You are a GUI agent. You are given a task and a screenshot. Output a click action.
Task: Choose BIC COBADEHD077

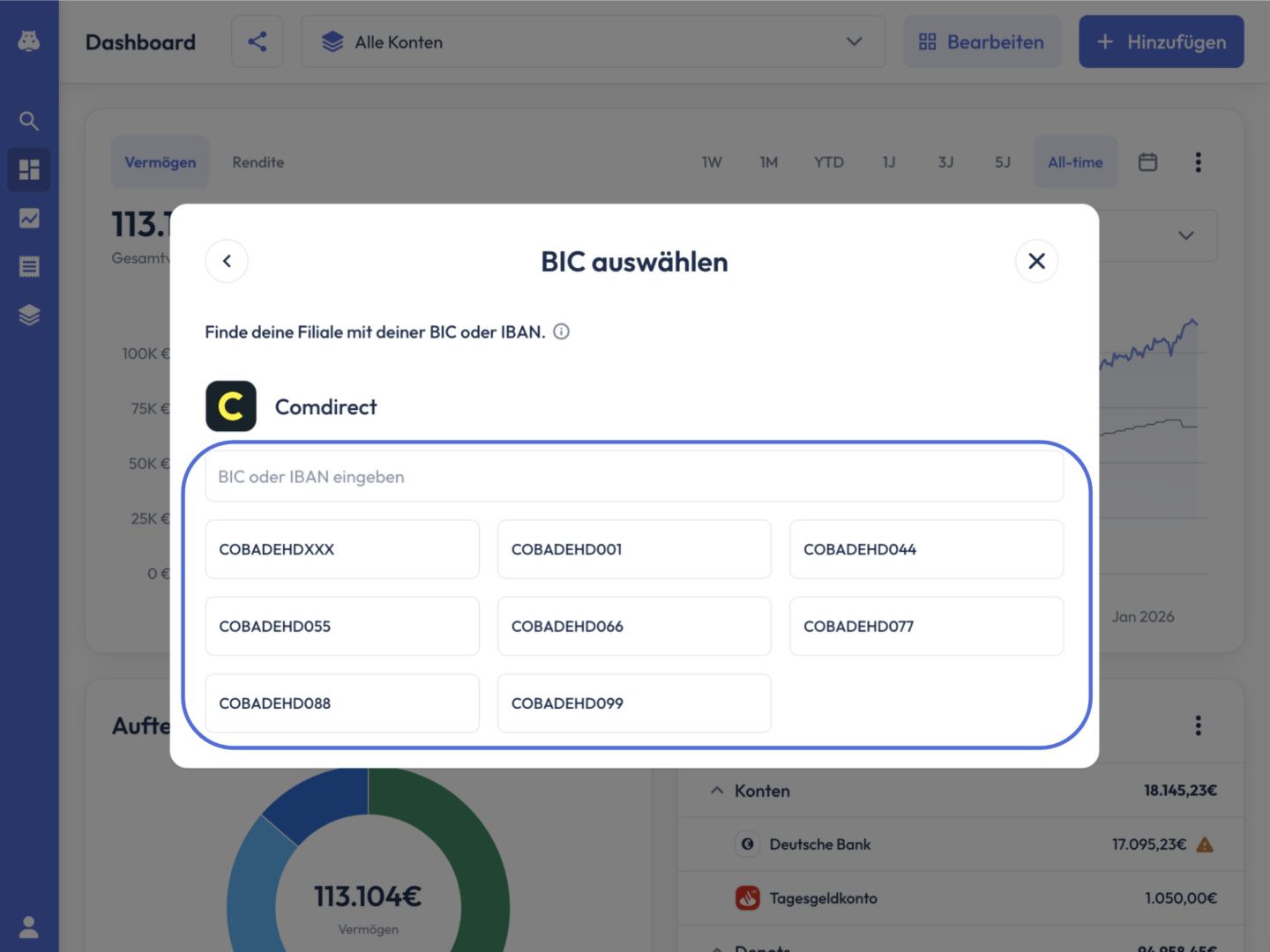tap(926, 626)
